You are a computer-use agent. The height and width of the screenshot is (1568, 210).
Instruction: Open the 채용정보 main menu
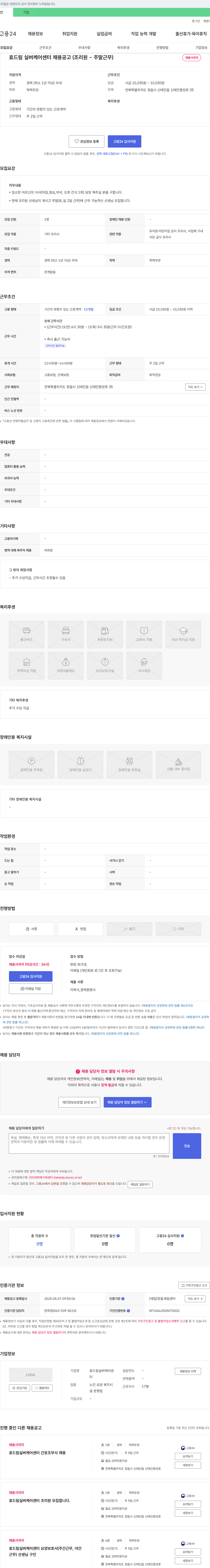pyautogui.click(x=35, y=34)
